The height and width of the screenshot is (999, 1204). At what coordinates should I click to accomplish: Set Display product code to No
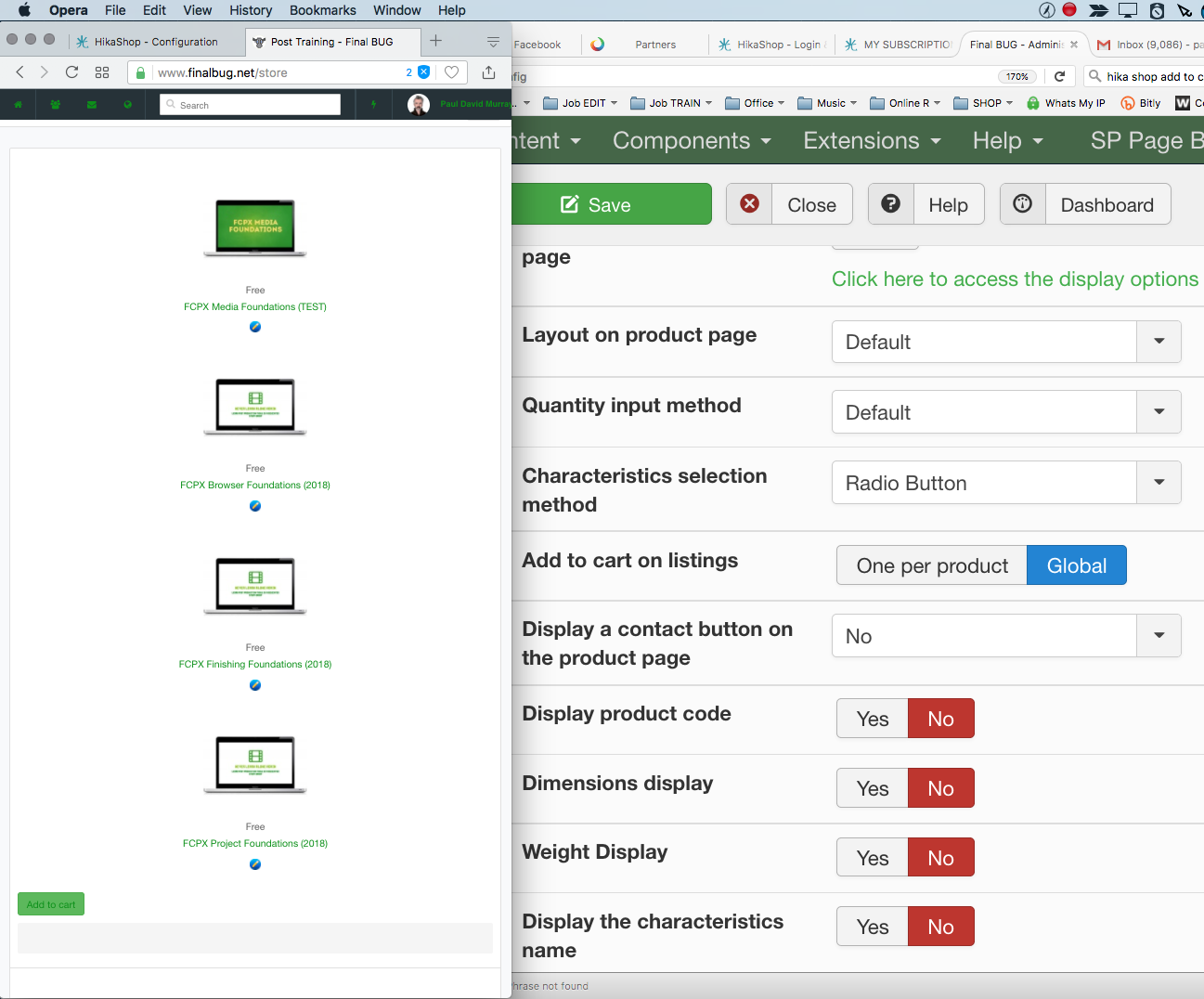click(x=941, y=719)
